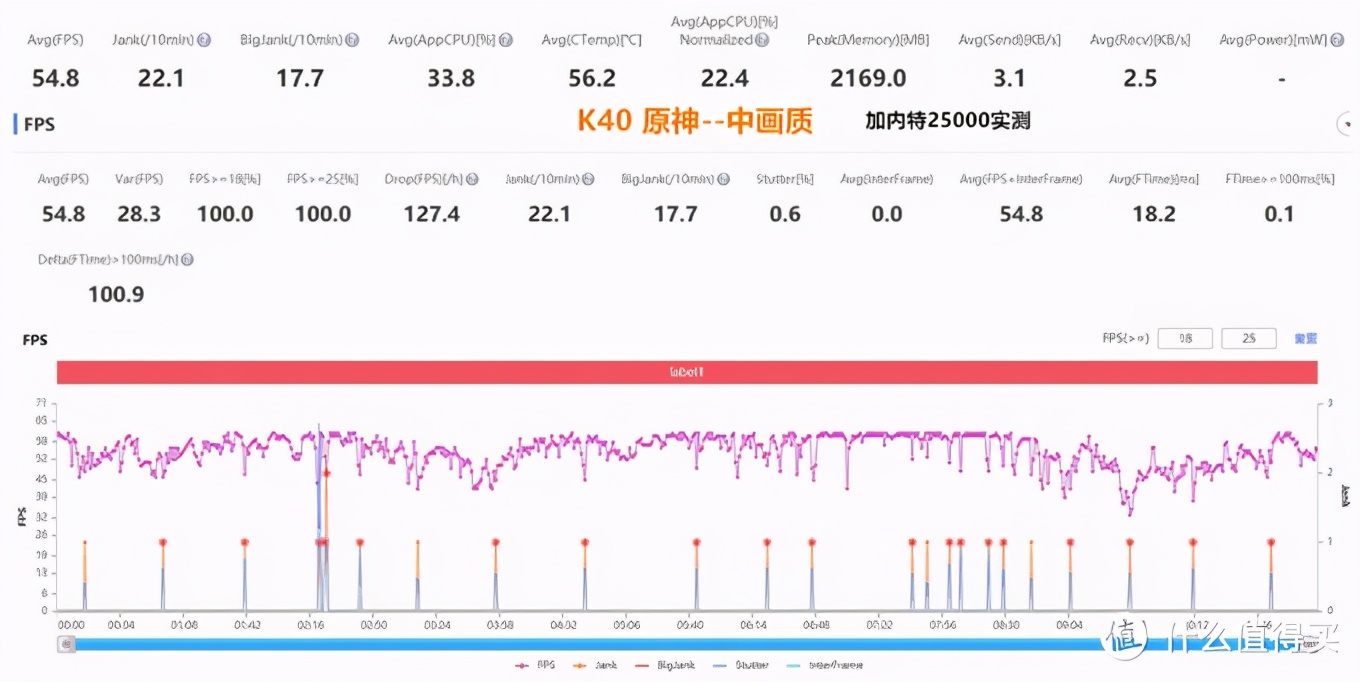Click the 加内特25000实测 caption
The height and width of the screenshot is (682, 1360).
tap(948, 121)
